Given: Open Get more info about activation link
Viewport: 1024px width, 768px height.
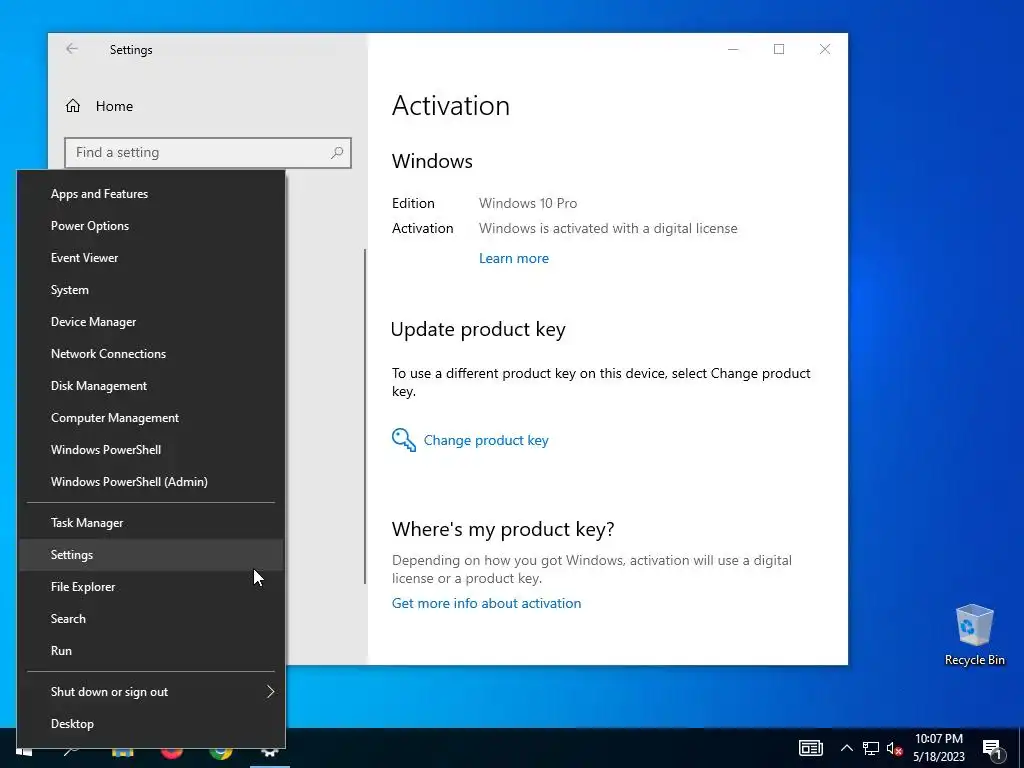Looking at the screenshot, I should 487,603.
